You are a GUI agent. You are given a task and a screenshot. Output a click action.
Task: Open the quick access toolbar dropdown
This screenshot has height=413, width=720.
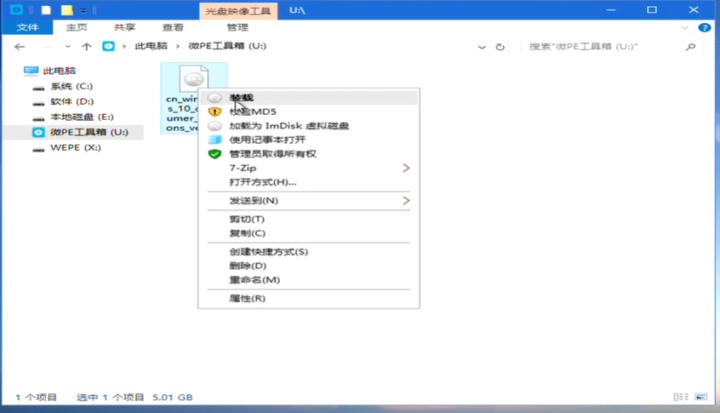tap(84, 11)
